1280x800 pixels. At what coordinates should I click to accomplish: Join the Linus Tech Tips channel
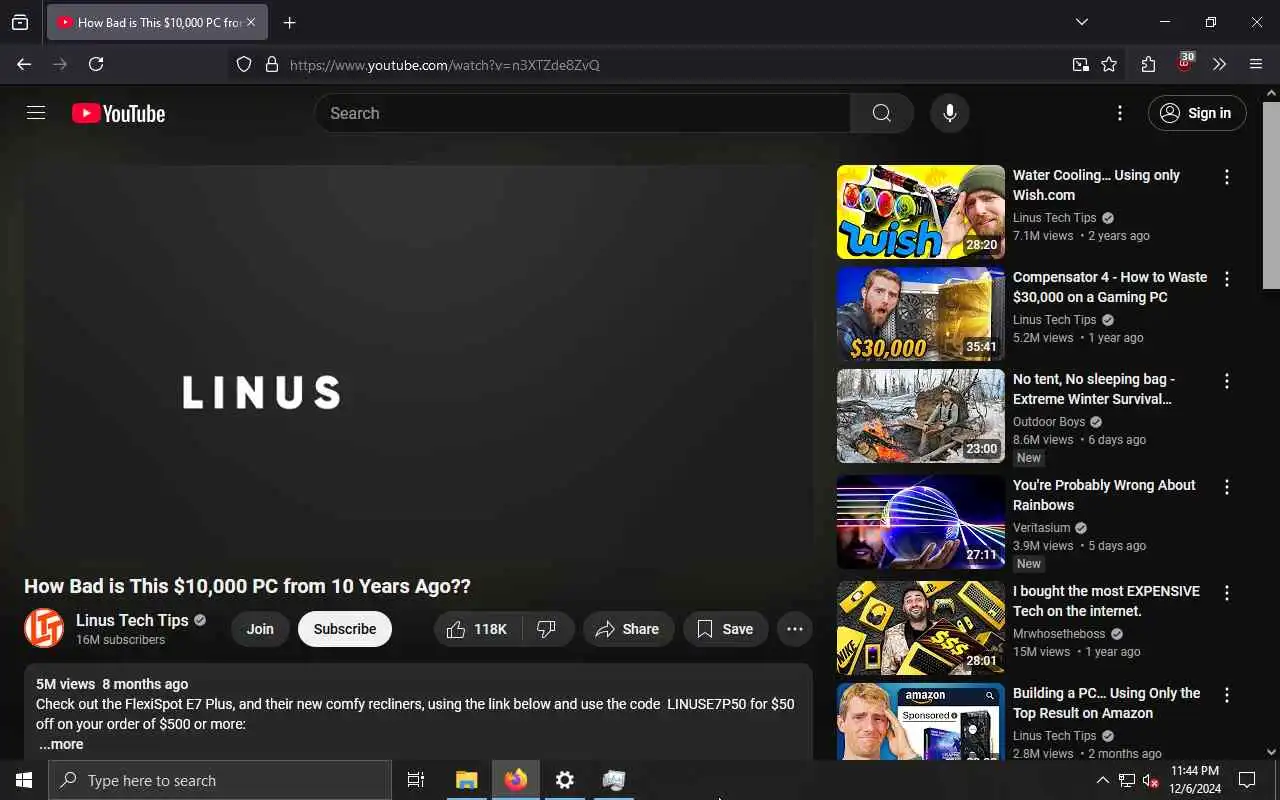click(260, 629)
